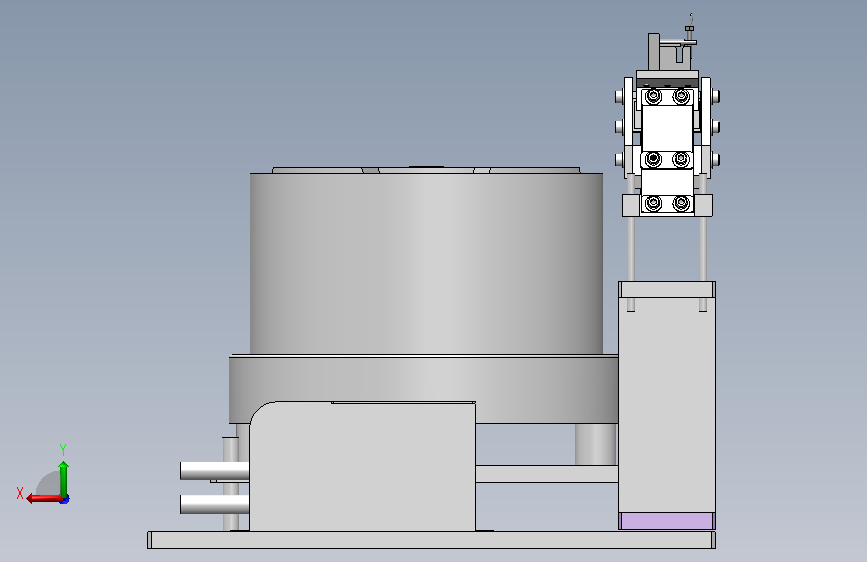Select the wide ring flange beneath the drum
The width and height of the screenshot is (867, 562).
coord(424,389)
